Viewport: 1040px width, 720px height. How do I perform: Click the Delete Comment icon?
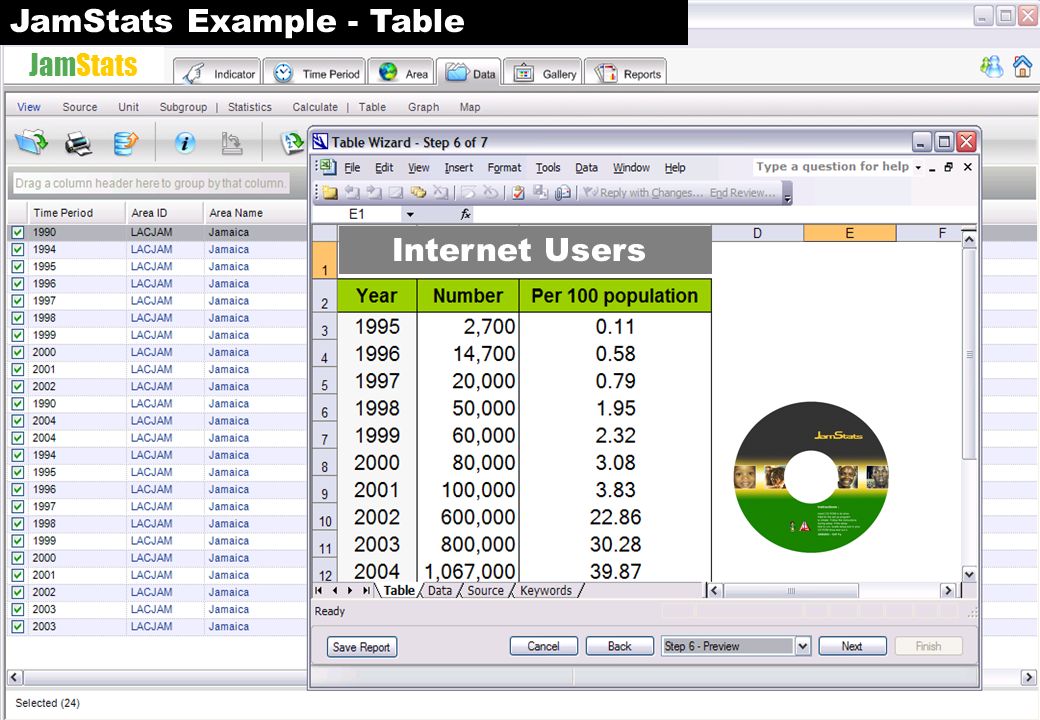[x=440, y=193]
